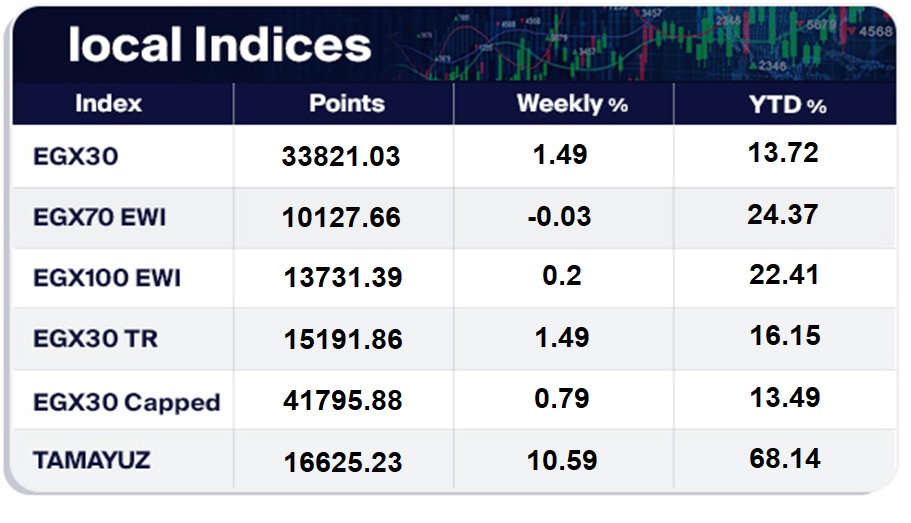Image resolution: width=911 pixels, height=523 pixels.
Task: Select EGX30 YTD value 13.72
Action: pos(783,153)
